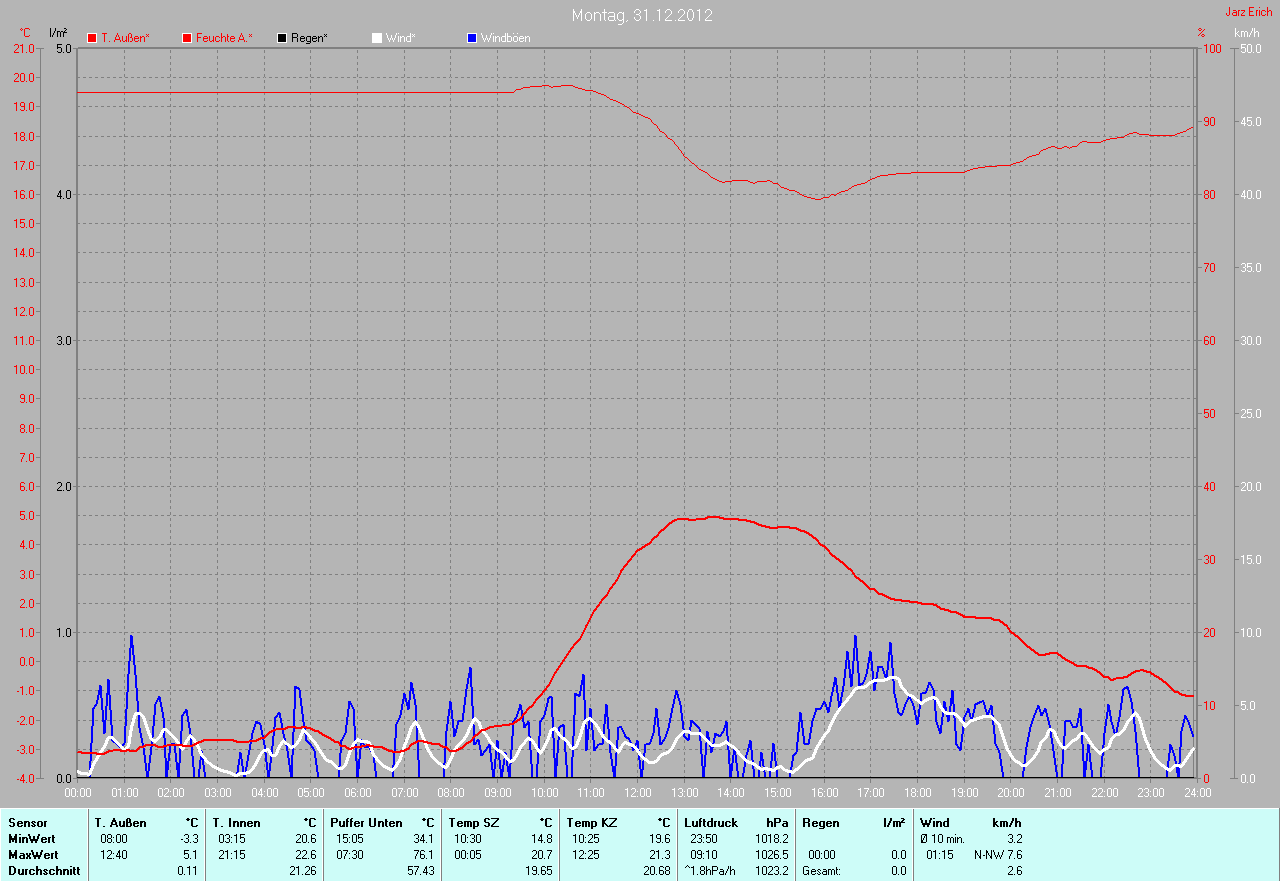The image size is (1280, 881).
Task: Click the 'Wind*' legend label
Action: (x=400, y=38)
